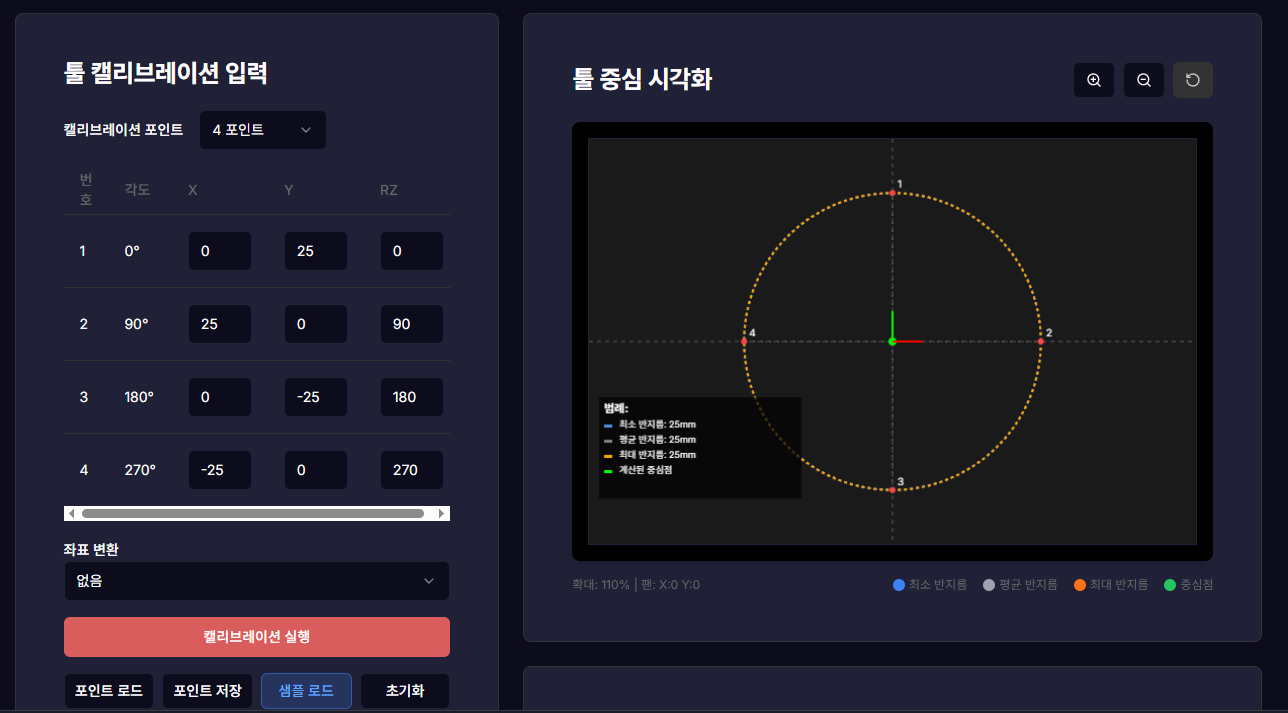The width and height of the screenshot is (1288, 713).
Task: Click the red point marker labeled 1
Action: 893,192
